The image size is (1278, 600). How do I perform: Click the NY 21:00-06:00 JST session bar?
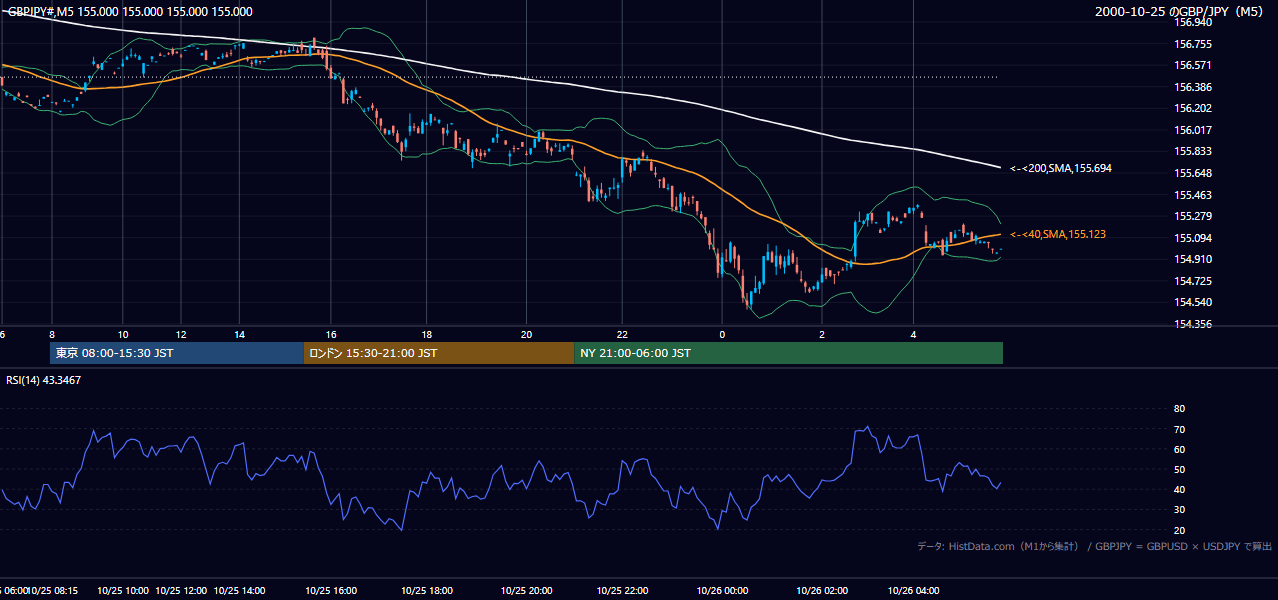(789, 353)
